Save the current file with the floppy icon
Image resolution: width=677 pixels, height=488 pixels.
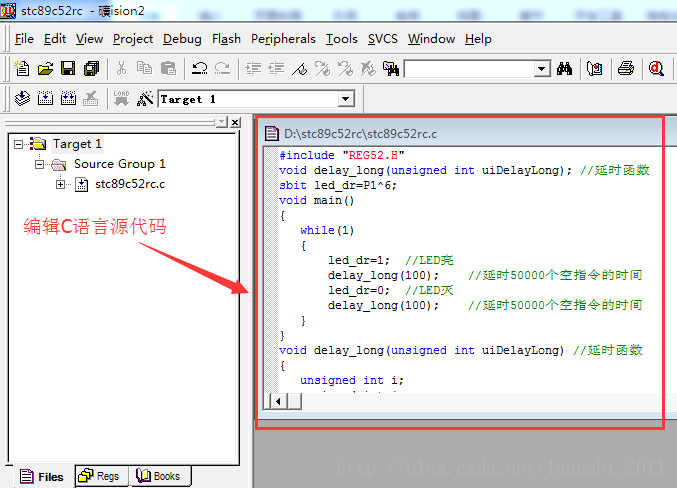pos(68,68)
